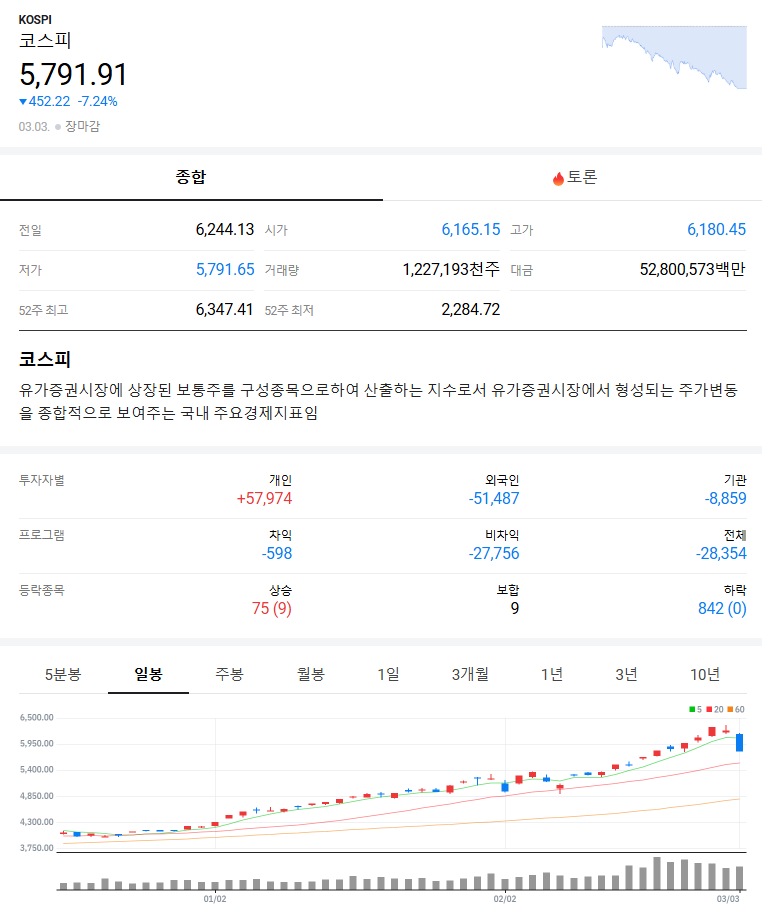
Task: Click the 고가 value 6,180.45
Action: coord(716,230)
